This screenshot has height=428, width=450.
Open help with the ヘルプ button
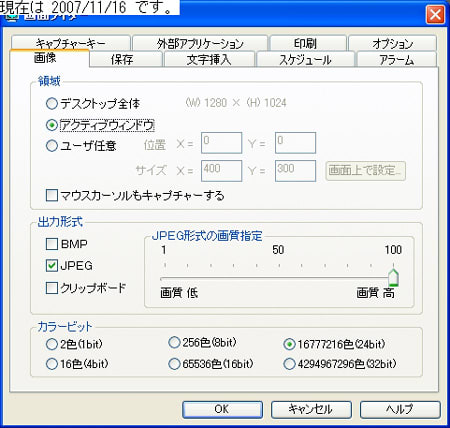point(400,409)
